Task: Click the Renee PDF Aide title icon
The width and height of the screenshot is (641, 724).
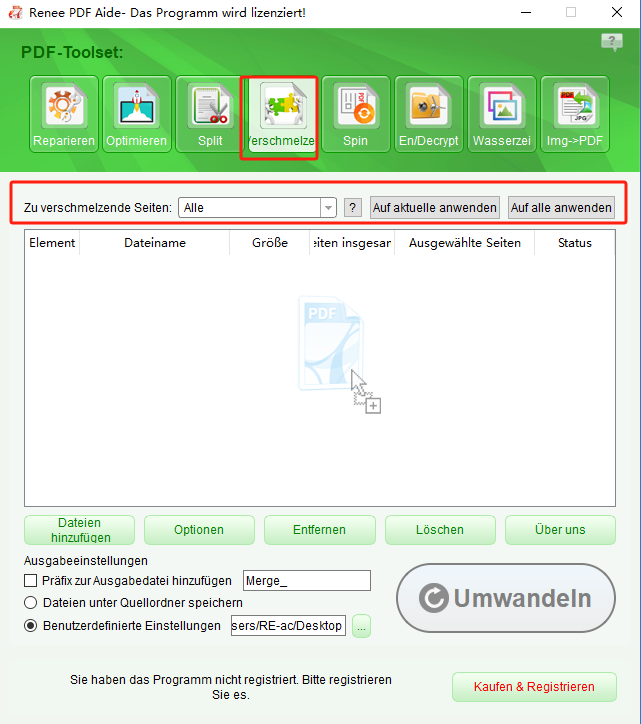Action: [16, 12]
